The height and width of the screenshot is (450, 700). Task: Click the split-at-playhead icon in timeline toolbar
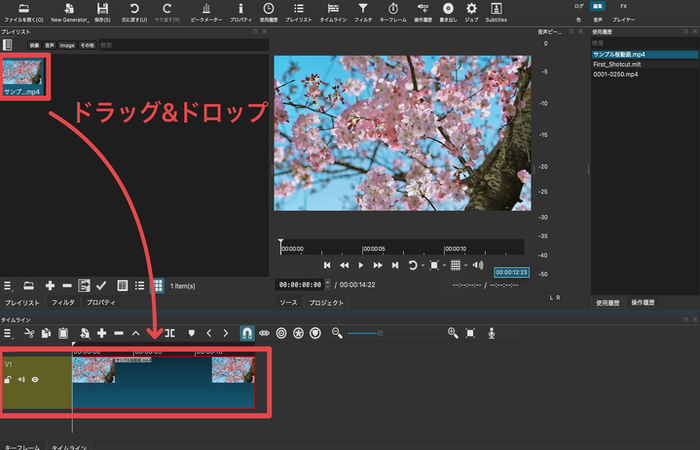(x=170, y=333)
